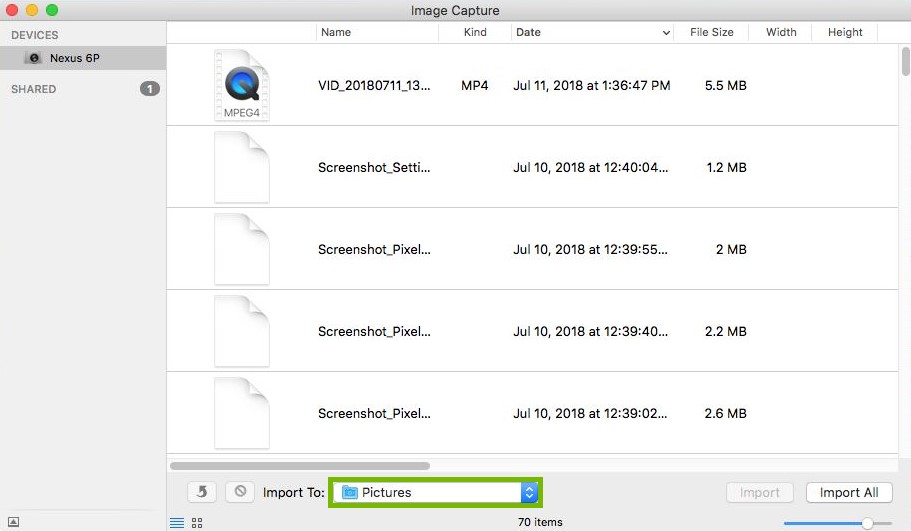This screenshot has width=911, height=531.
Task: Open the Import To Pictures dropdown
Action: tap(436, 492)
